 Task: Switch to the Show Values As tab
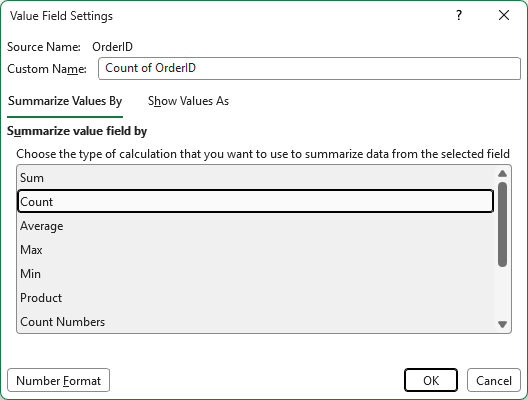(188, 101)
